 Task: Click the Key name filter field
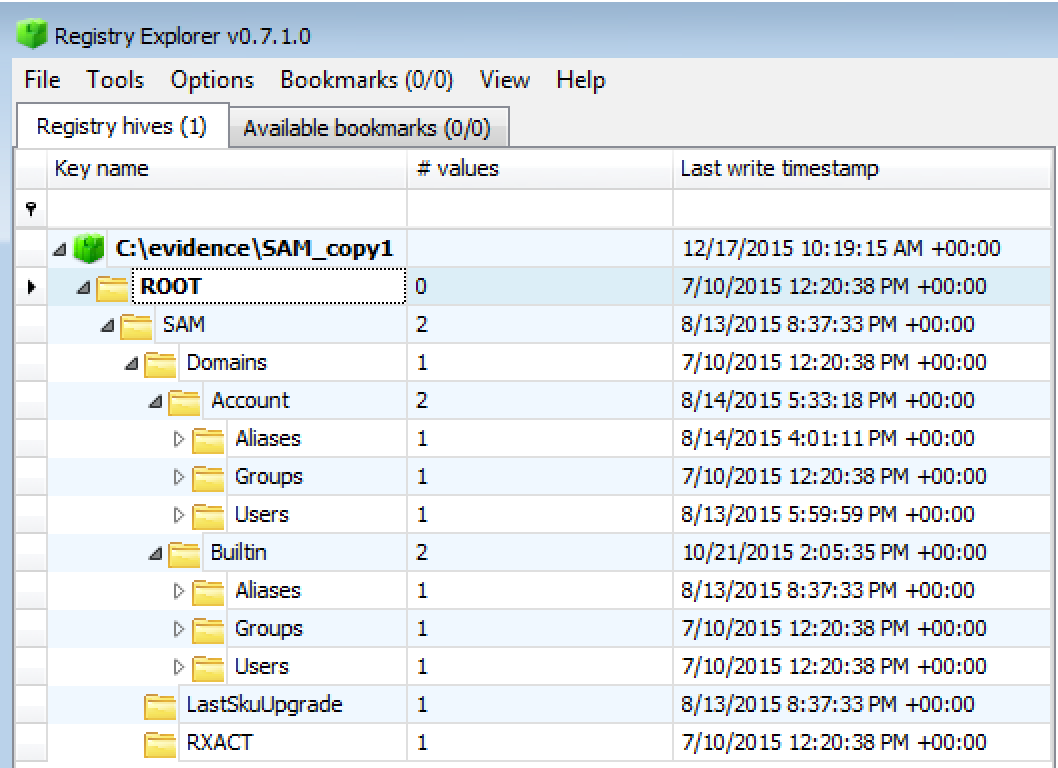point(227,209)
